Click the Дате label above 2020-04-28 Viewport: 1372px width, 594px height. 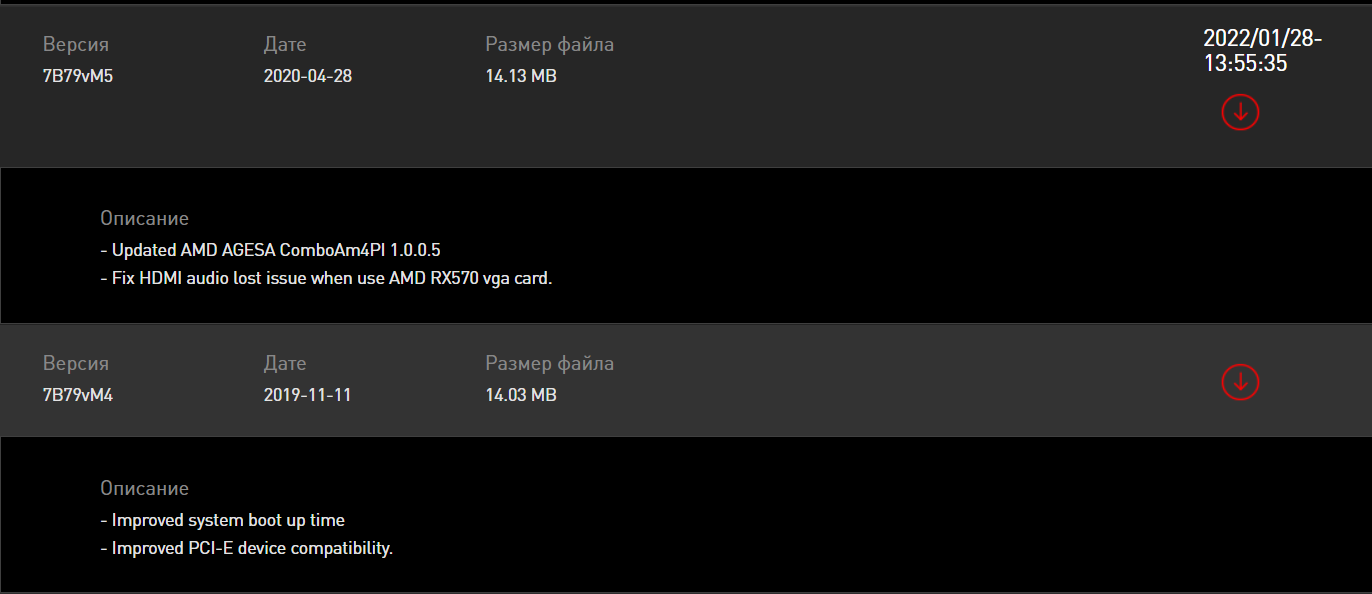(x=285, y=44)
